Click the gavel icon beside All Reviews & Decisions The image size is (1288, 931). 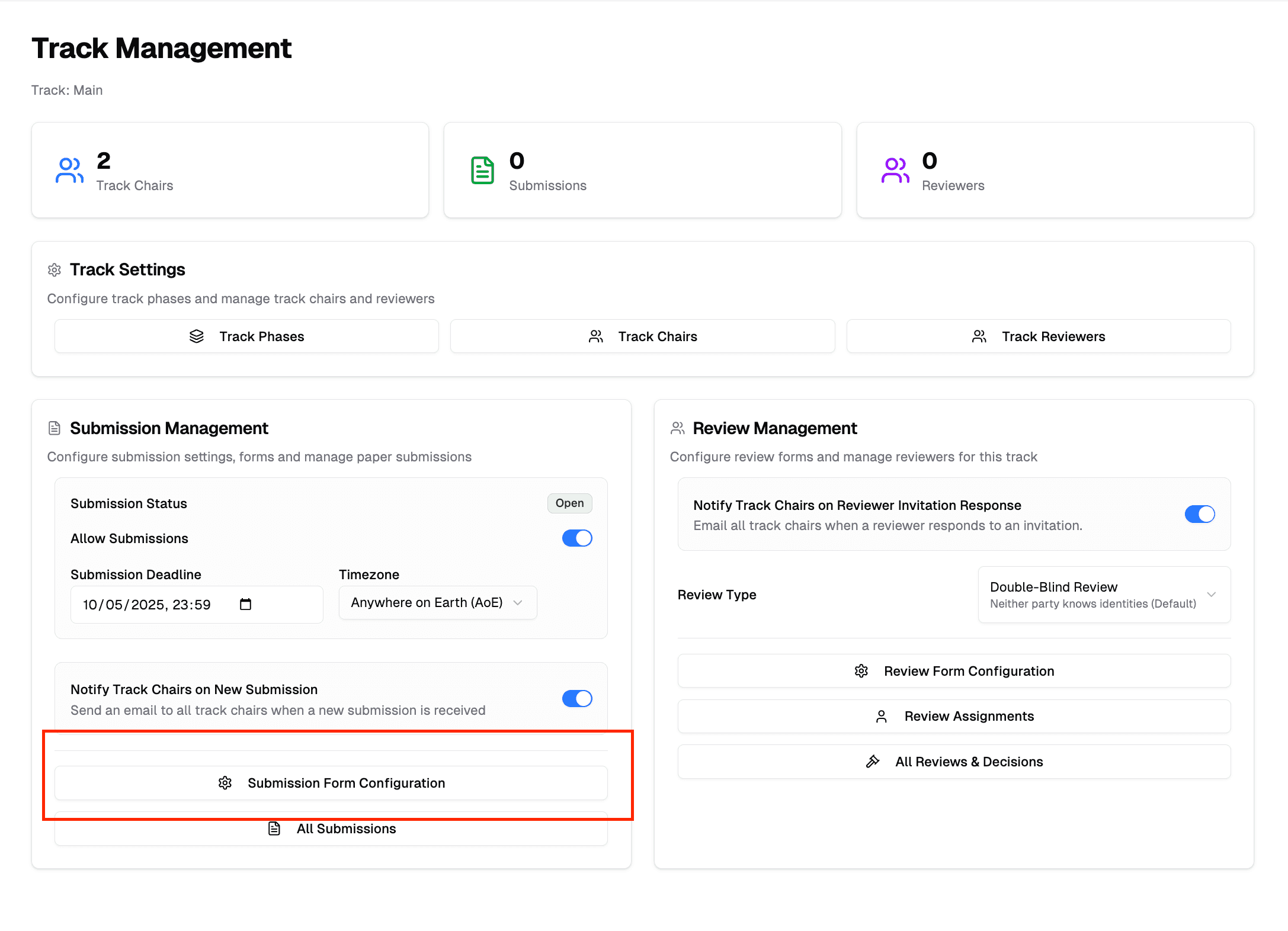click(x=872, y=761)
